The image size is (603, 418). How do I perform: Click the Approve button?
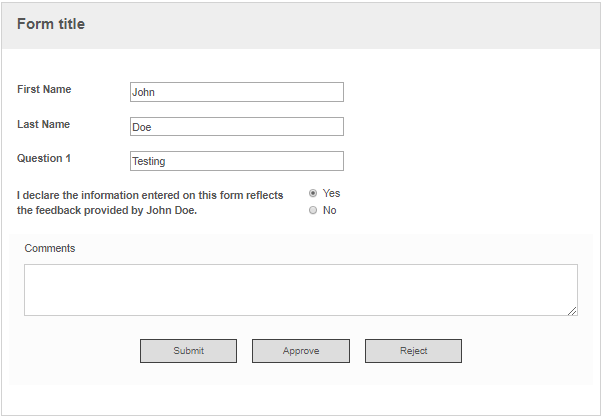pyautogui.click(x=301, y=351)
